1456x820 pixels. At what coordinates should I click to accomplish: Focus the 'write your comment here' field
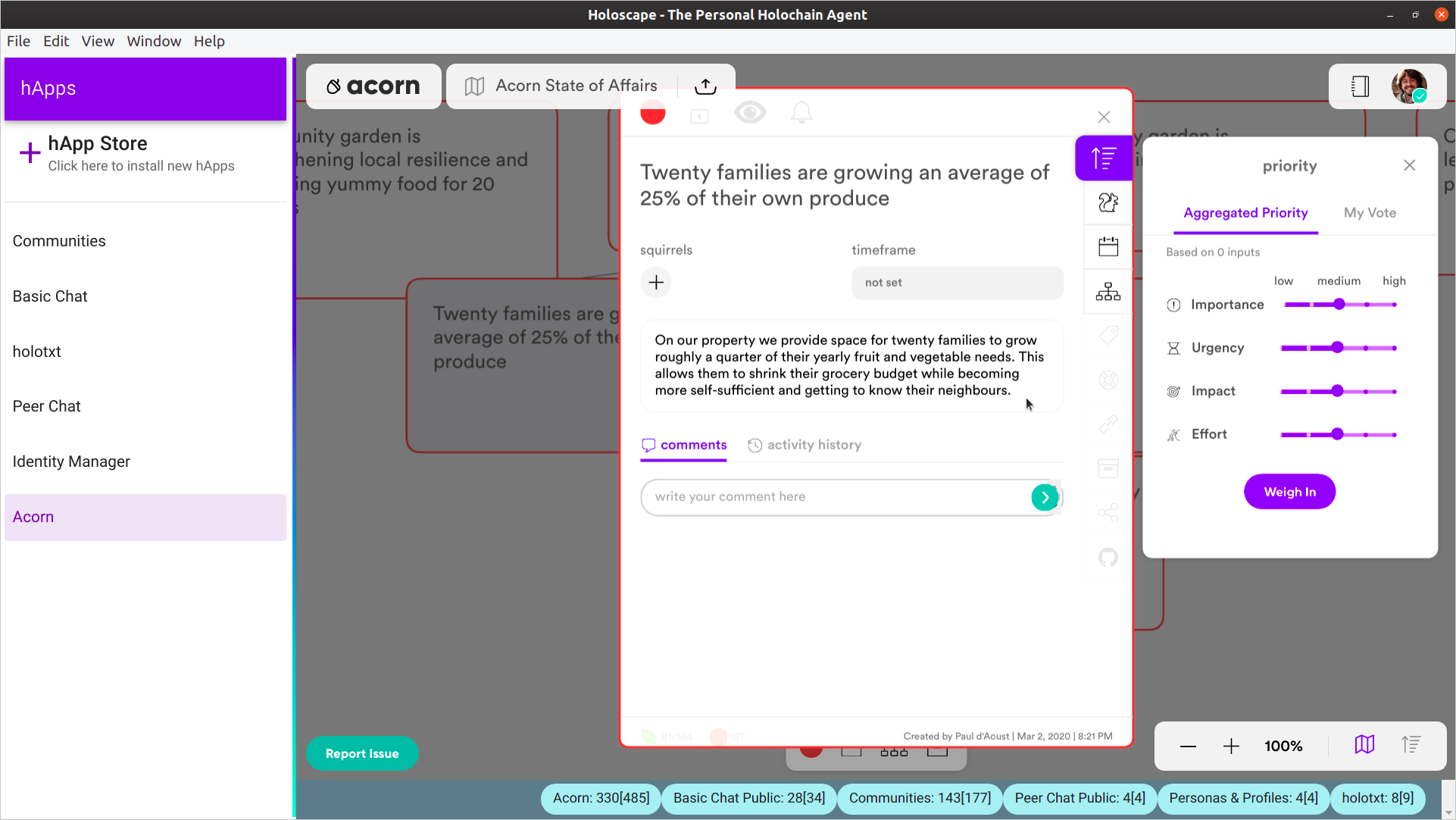pos(836,497)
